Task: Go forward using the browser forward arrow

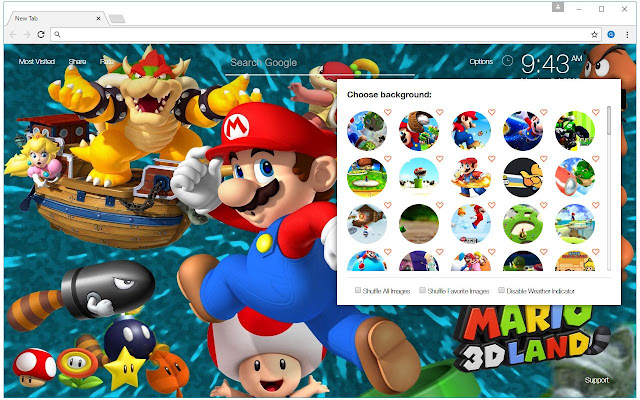Action: [27, 35]
